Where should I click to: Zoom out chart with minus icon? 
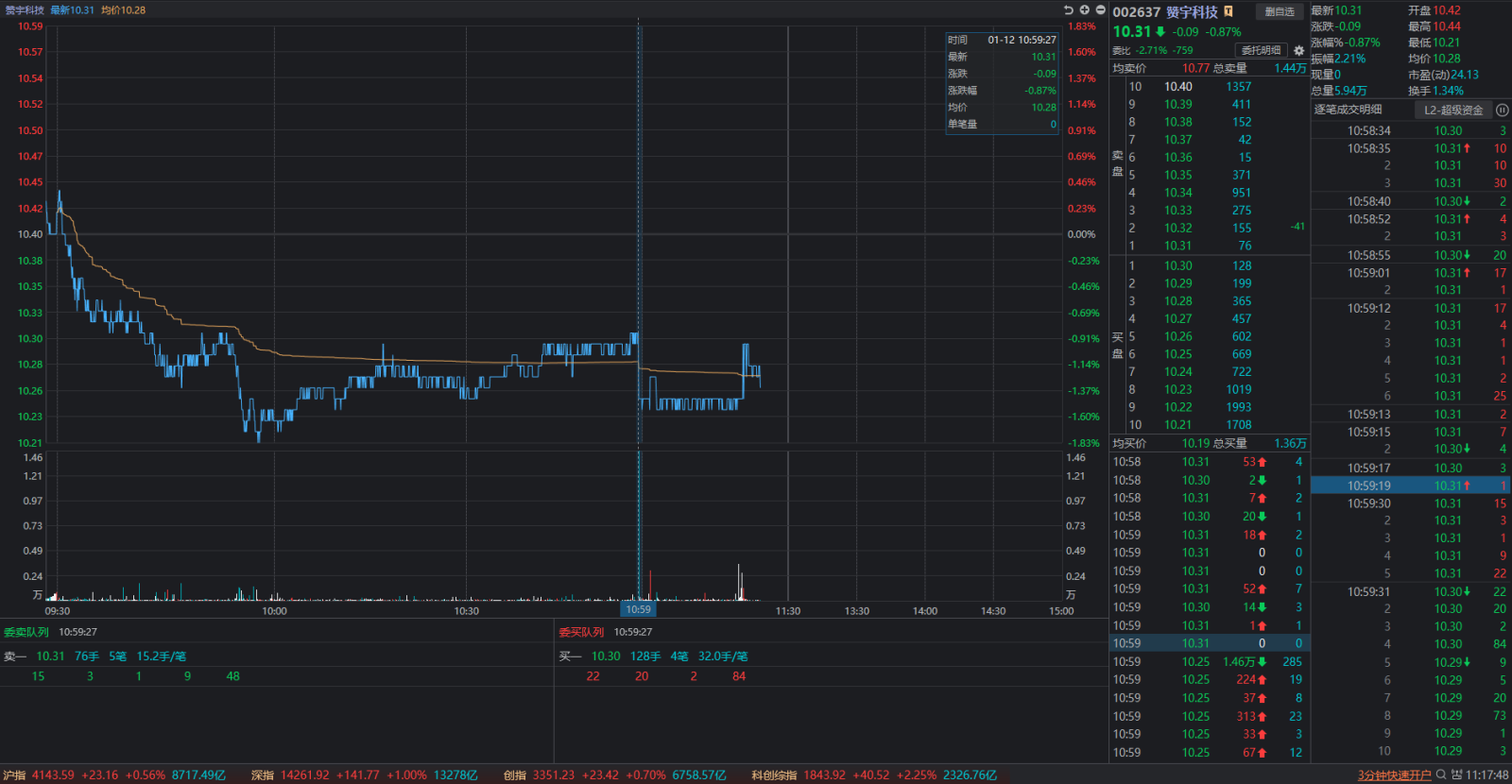(x=1100, y=10)
